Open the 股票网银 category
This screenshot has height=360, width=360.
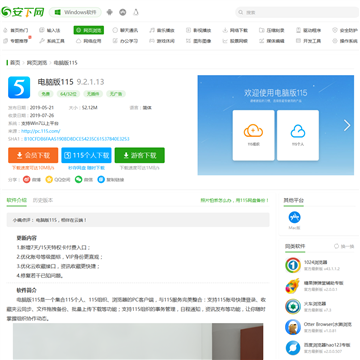(235, 41)
